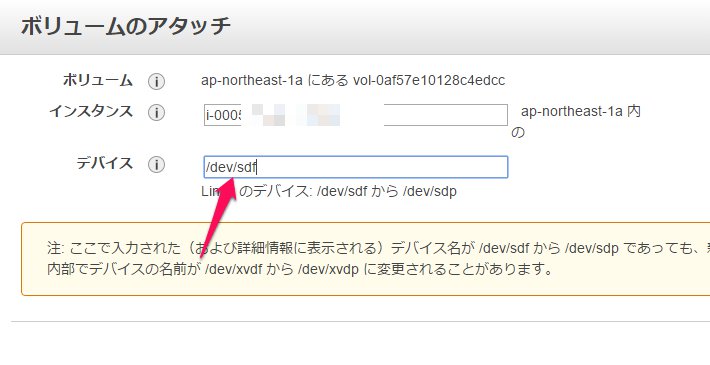This screenshot has width=710, height=365.
Task: Click the hint text /dev/sdf から /dev/sdp
Action: (387, 192)
